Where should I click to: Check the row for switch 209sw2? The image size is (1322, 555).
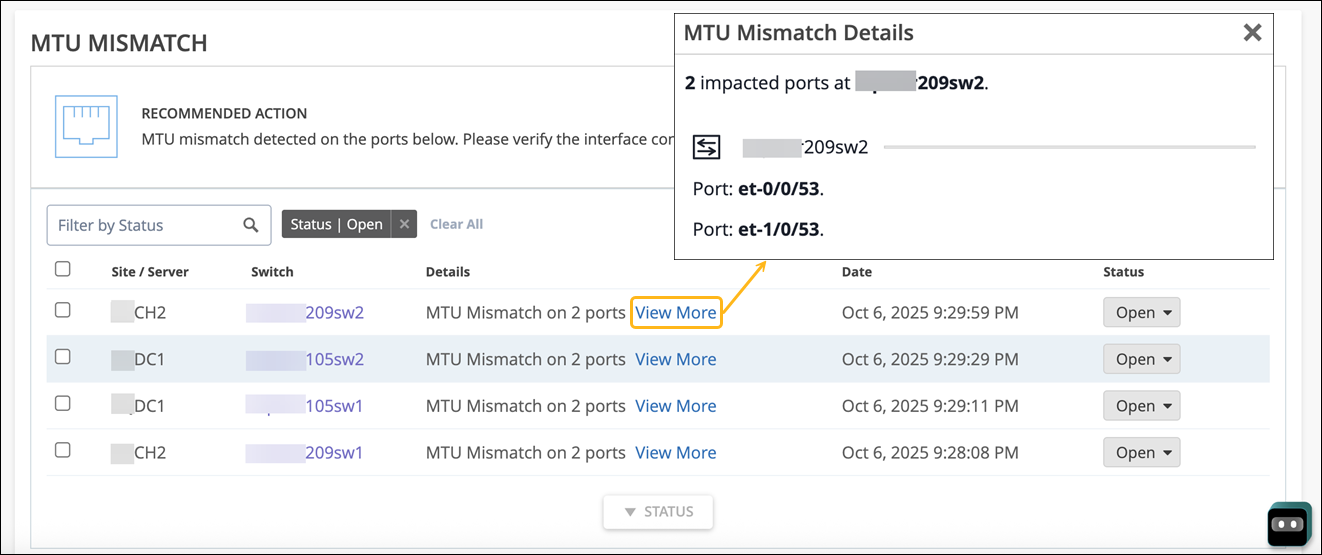tap(63, 311)
